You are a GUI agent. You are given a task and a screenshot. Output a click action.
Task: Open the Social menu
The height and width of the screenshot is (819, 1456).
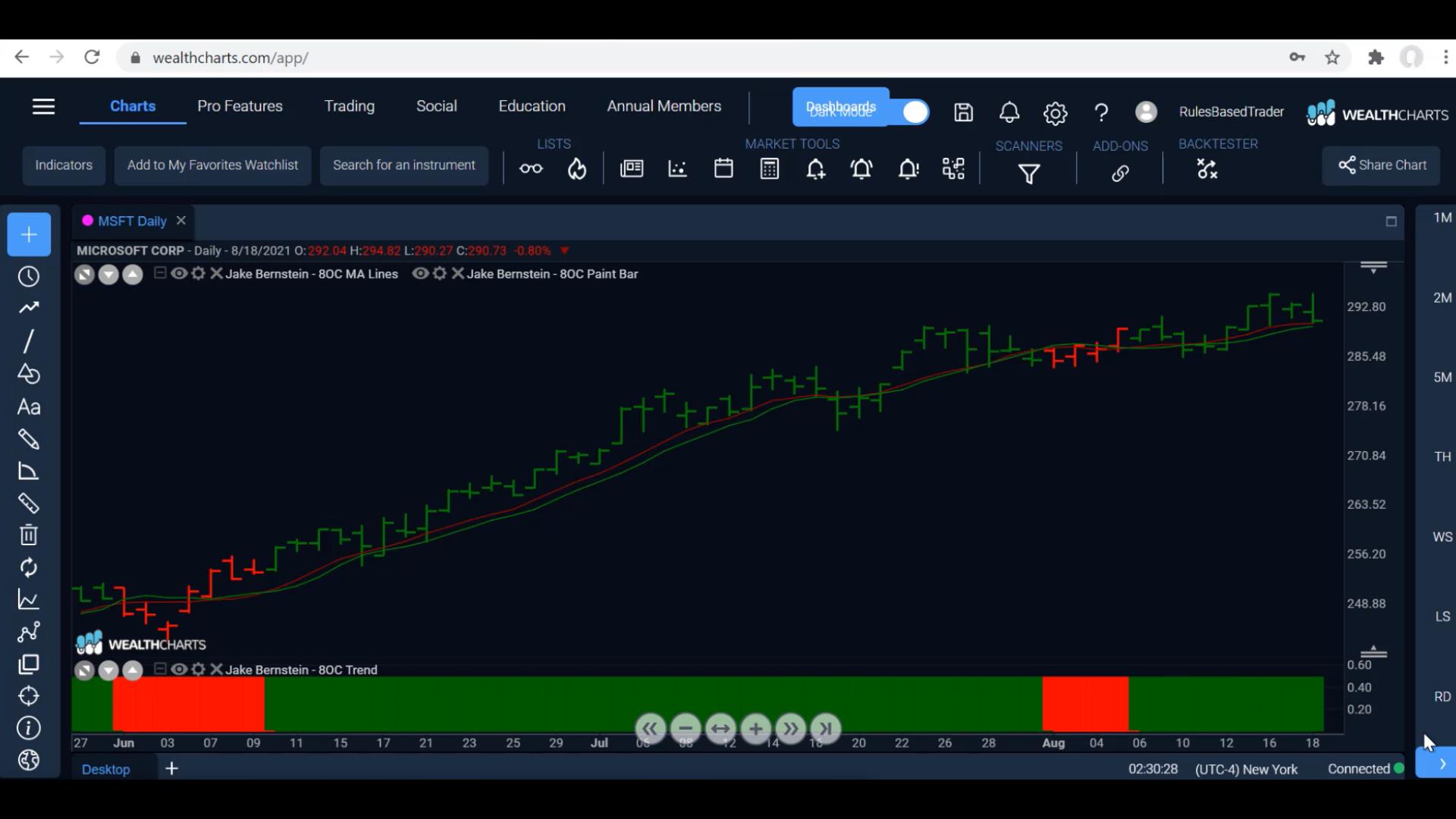click(437, 106)
